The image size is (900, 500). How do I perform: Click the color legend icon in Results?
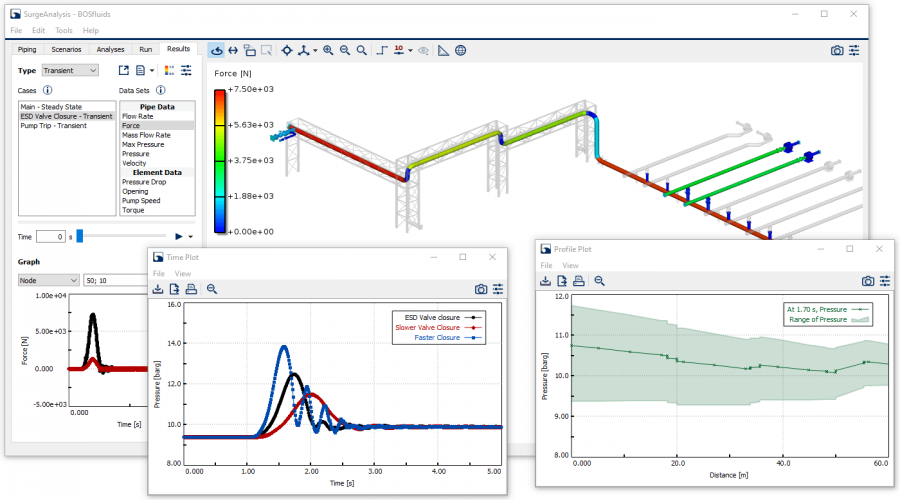pos(168,70)
